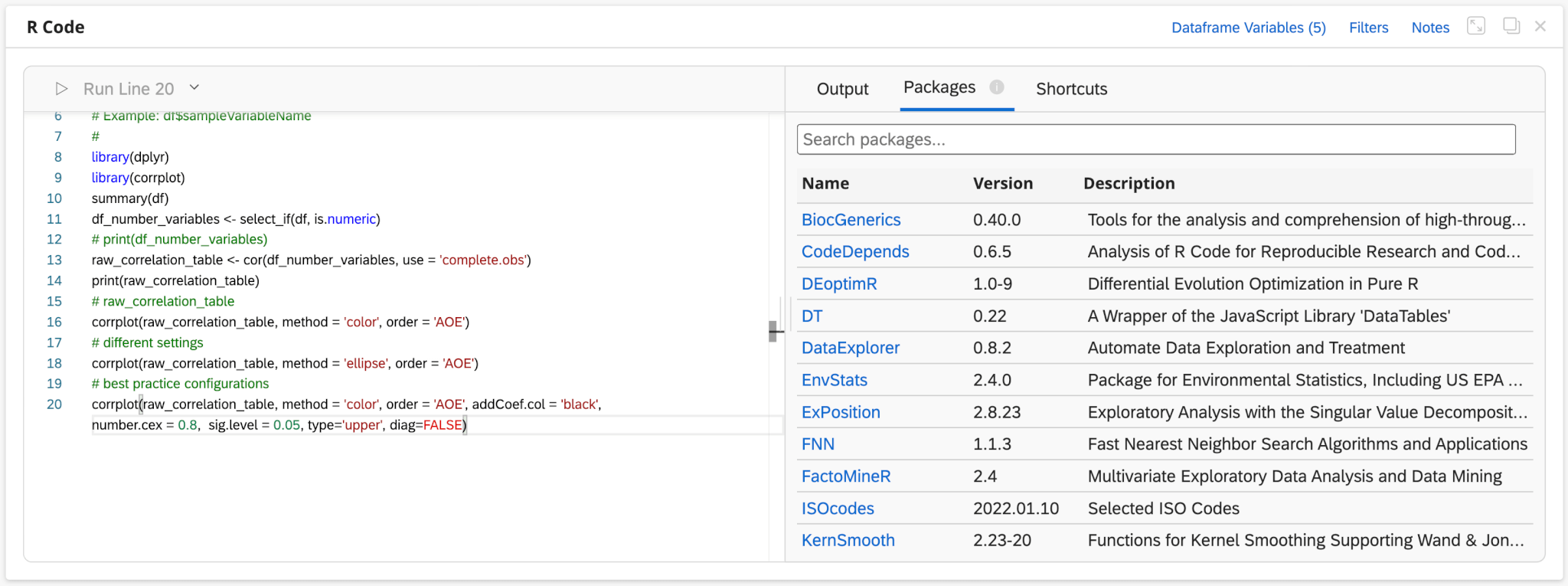The width and height of the screenshot is (1568, 586).
Task: Open the DataExplorer package link
Action: 850,348
